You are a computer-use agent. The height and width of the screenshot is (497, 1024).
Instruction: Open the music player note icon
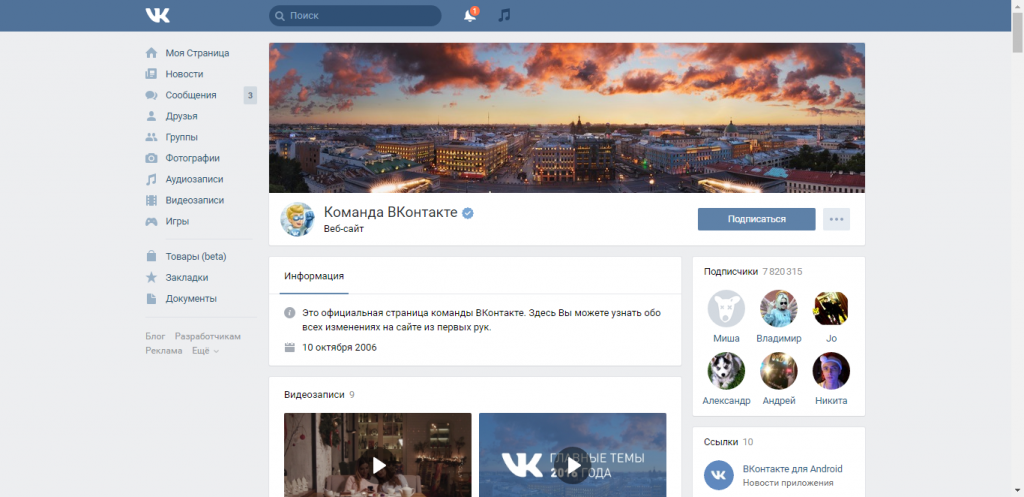click(504, 15)
